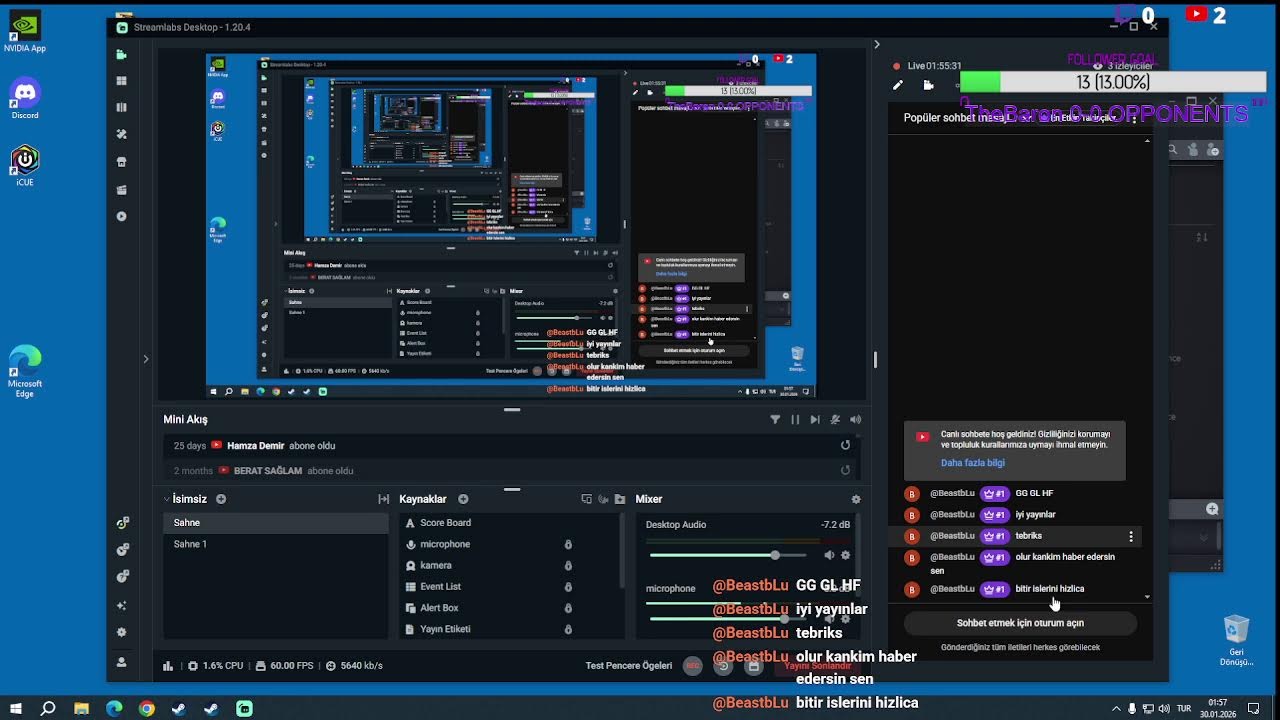
Task: Open Desktop Audio source settings gear
Action: point(846,555)
